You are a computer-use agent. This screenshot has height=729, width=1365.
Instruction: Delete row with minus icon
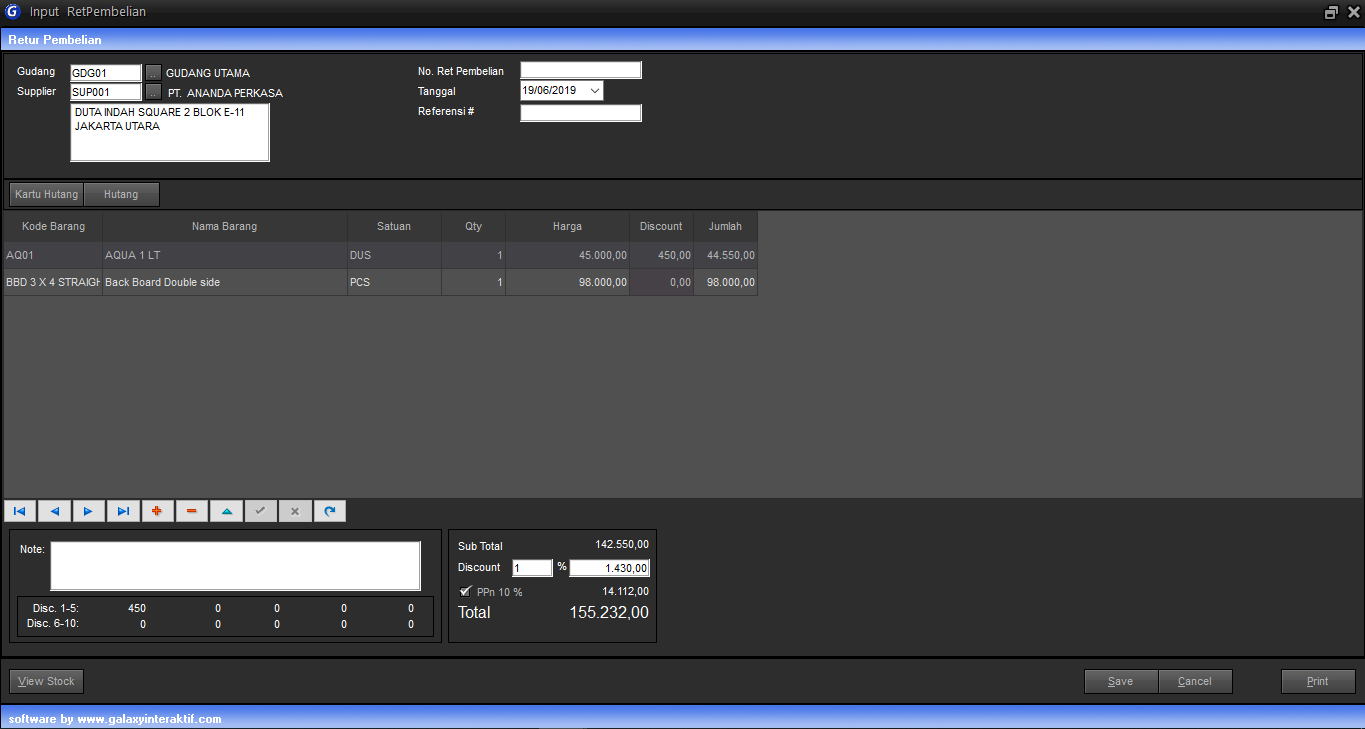point(191,511)
